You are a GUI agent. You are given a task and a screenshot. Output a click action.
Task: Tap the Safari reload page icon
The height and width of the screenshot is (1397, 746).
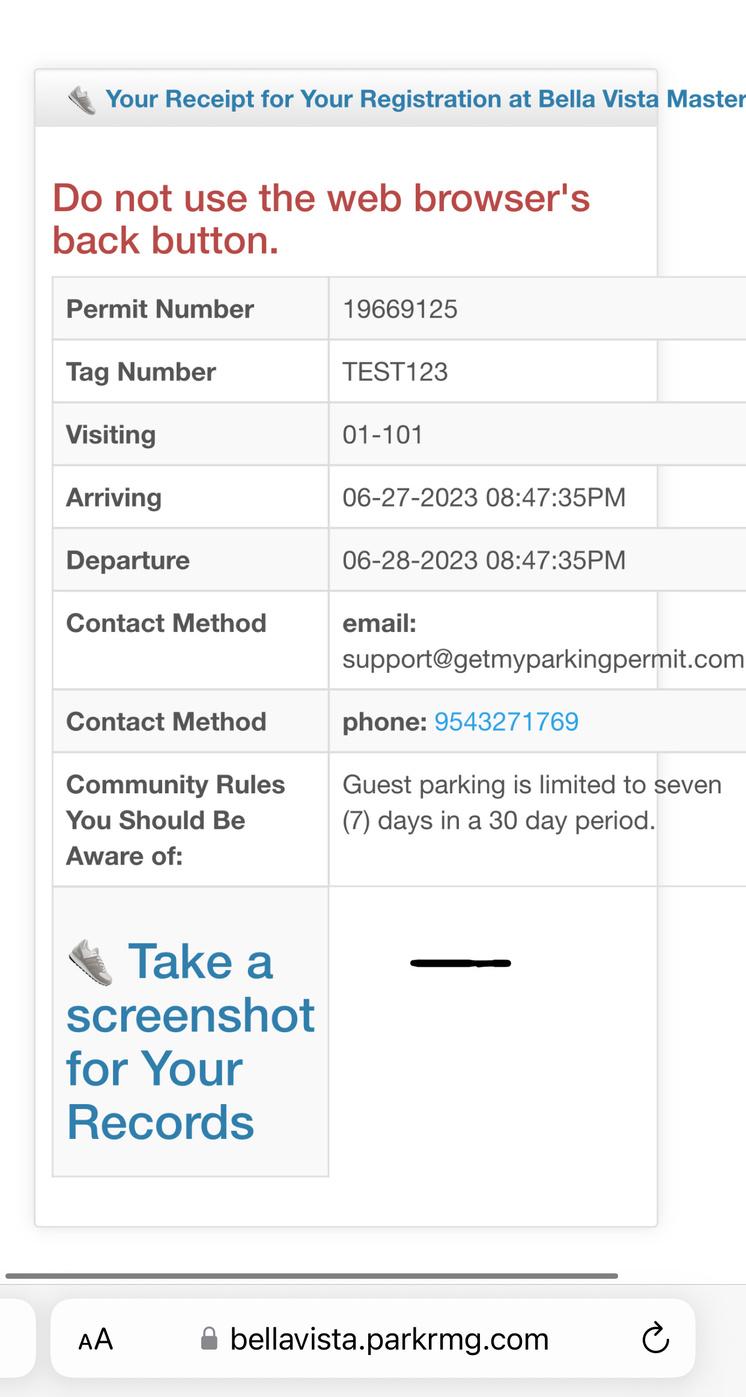coord(655,1338)
